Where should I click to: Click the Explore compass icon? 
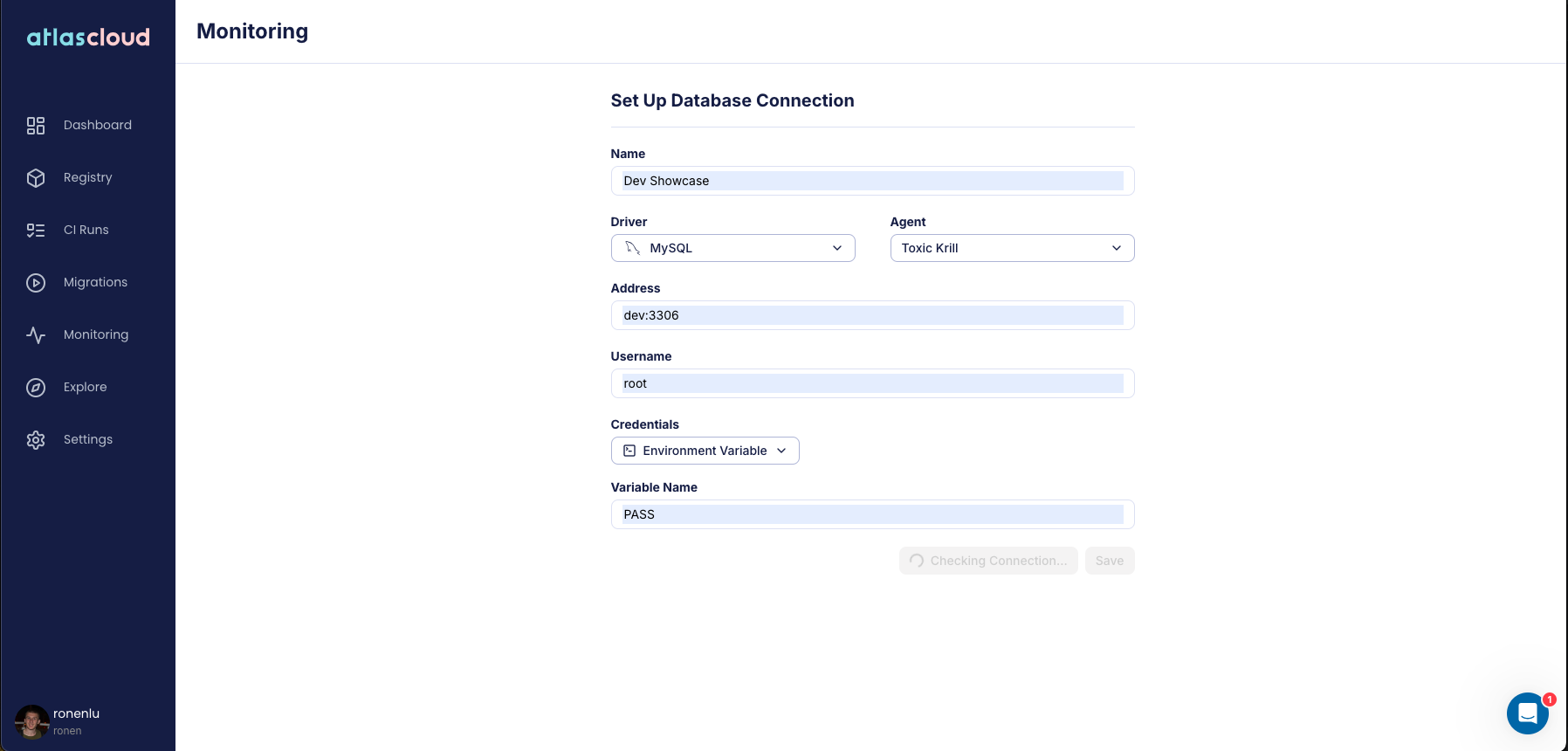click(36, 388)
